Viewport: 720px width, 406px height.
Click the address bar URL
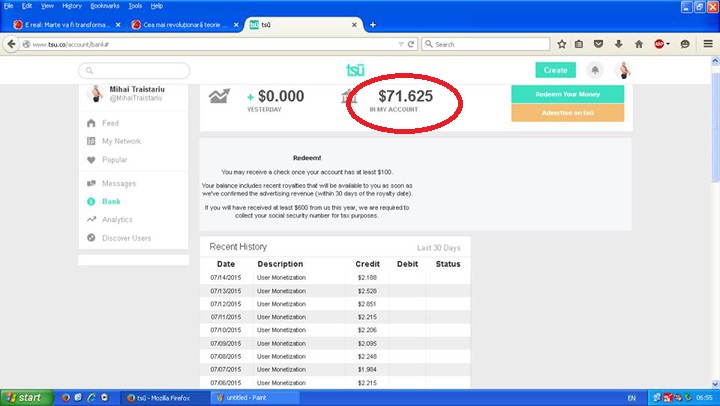point(70,45)
